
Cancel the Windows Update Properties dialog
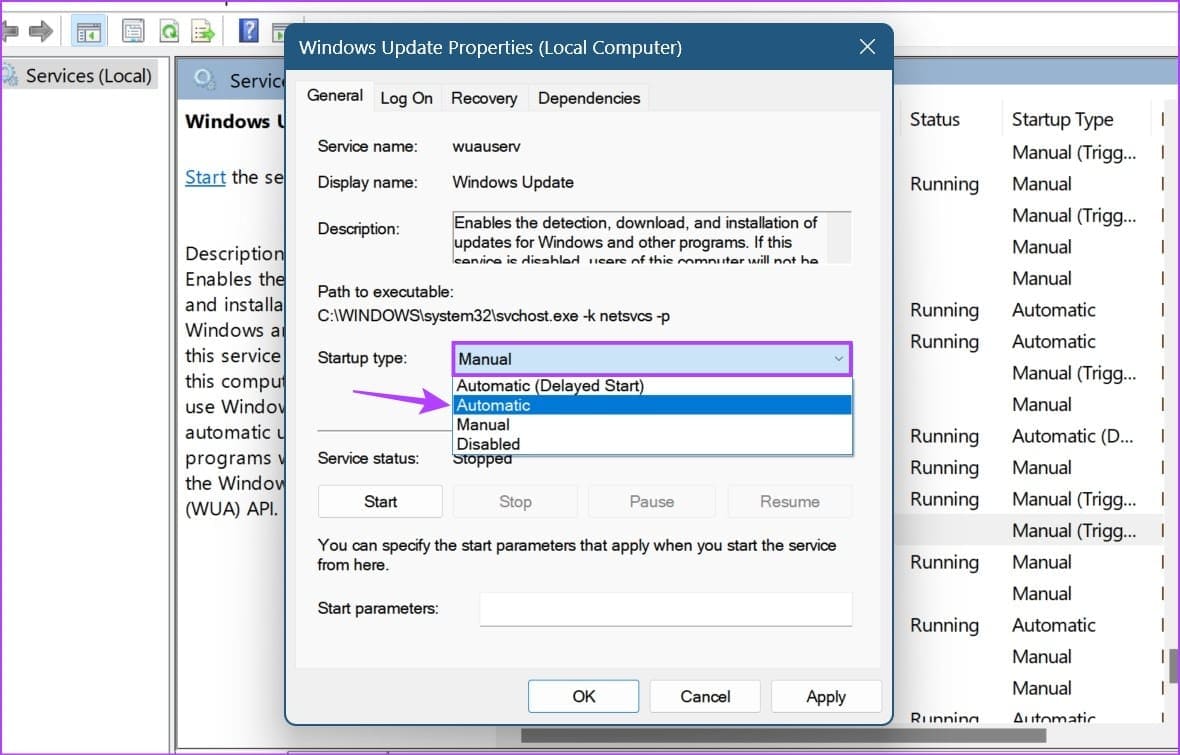(x=705, y=696)
